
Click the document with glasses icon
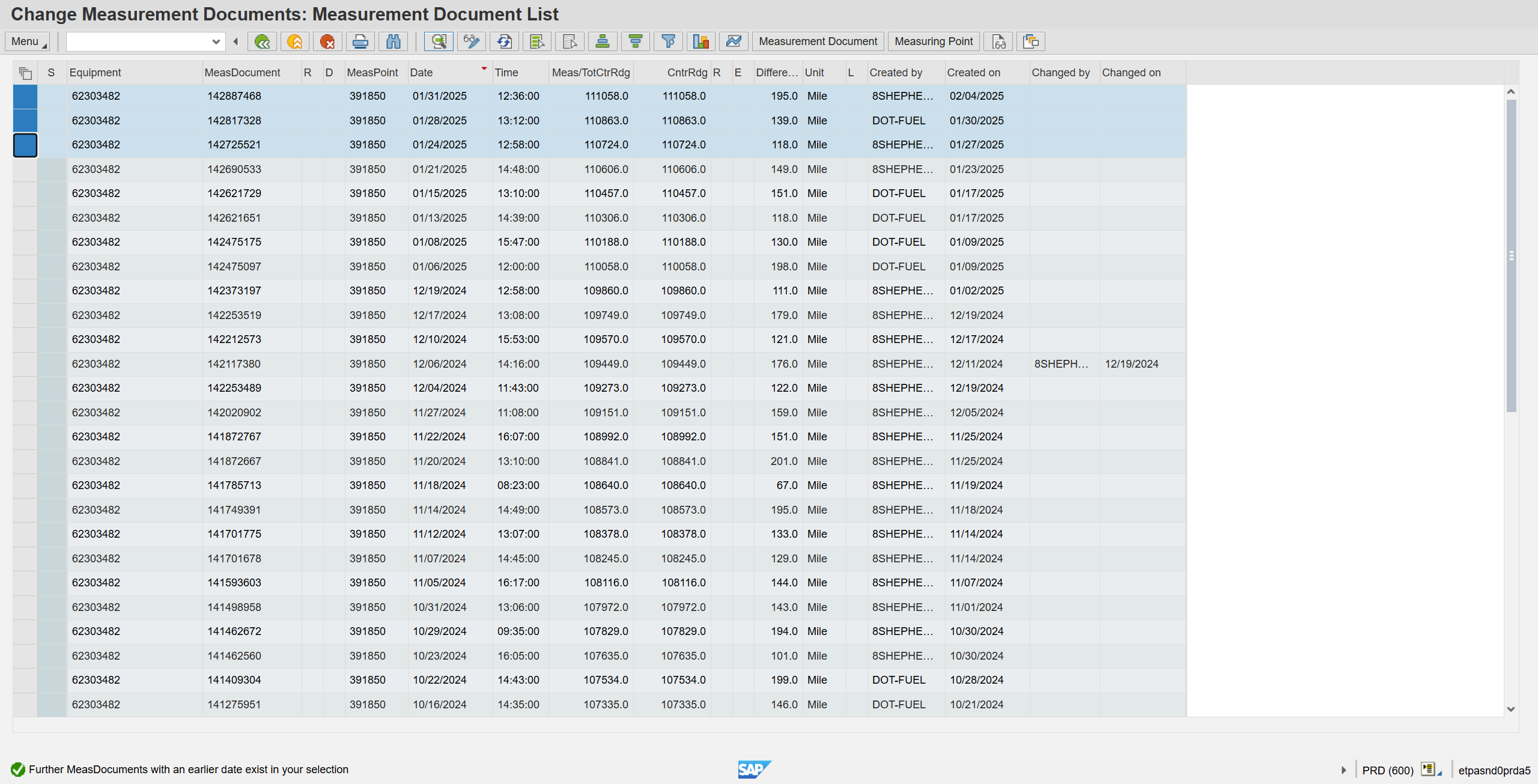tap(998, 41)
